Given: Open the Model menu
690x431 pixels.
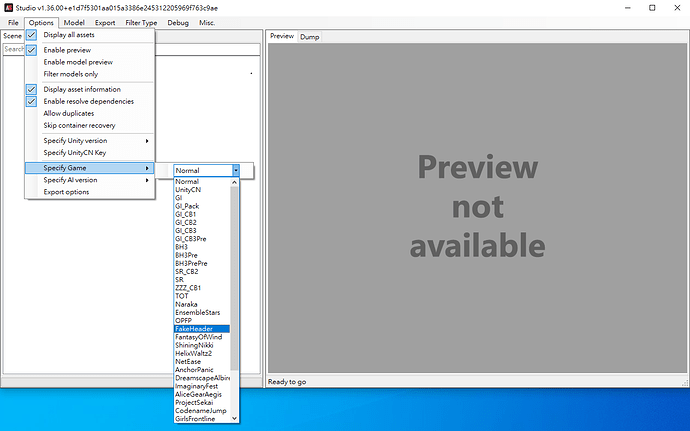Looking at the screenshot, I should pyautogui.click(x=74, y=22).
